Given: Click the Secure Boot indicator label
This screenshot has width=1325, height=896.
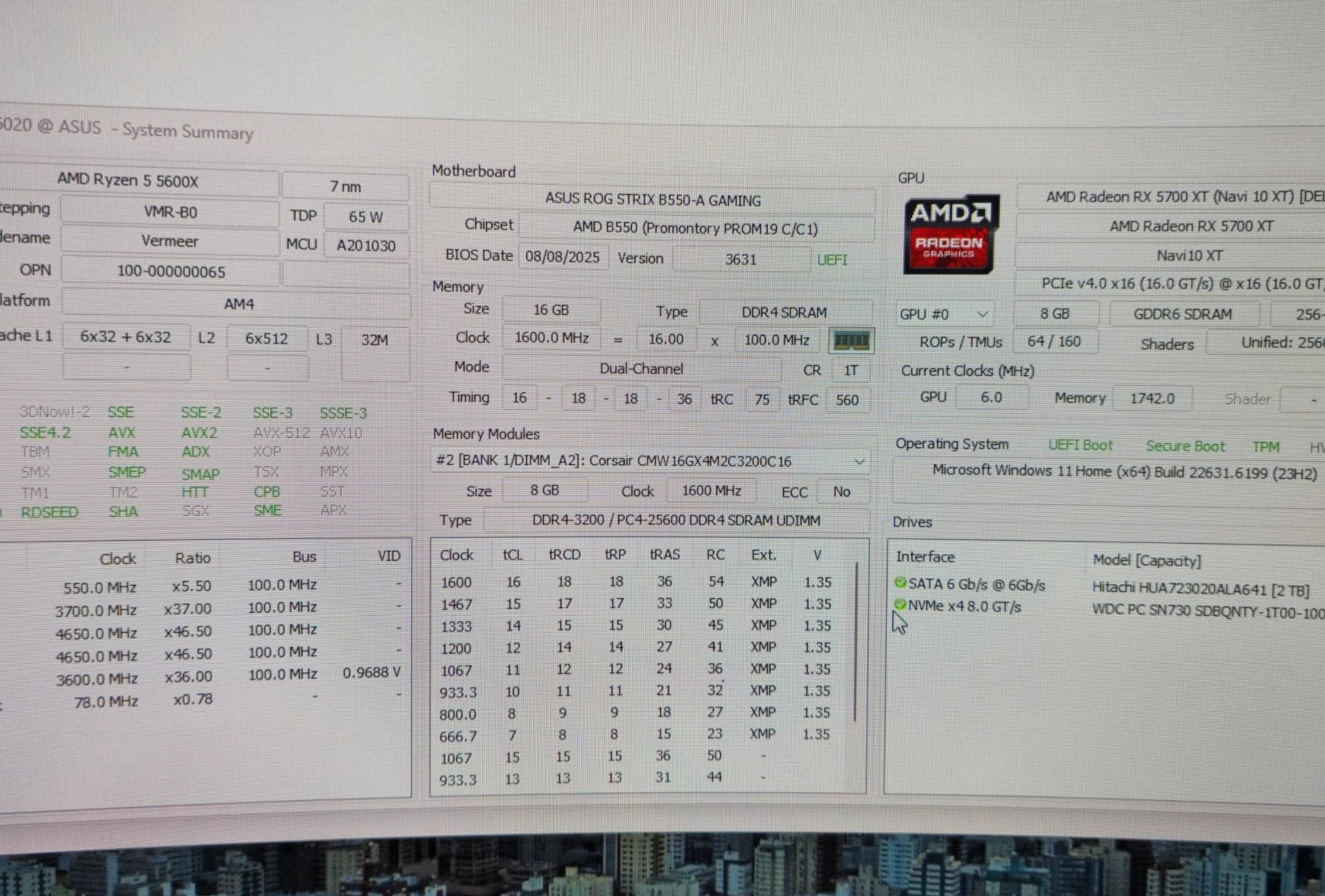Looking at the screenshot, I should coord(1185,446).
